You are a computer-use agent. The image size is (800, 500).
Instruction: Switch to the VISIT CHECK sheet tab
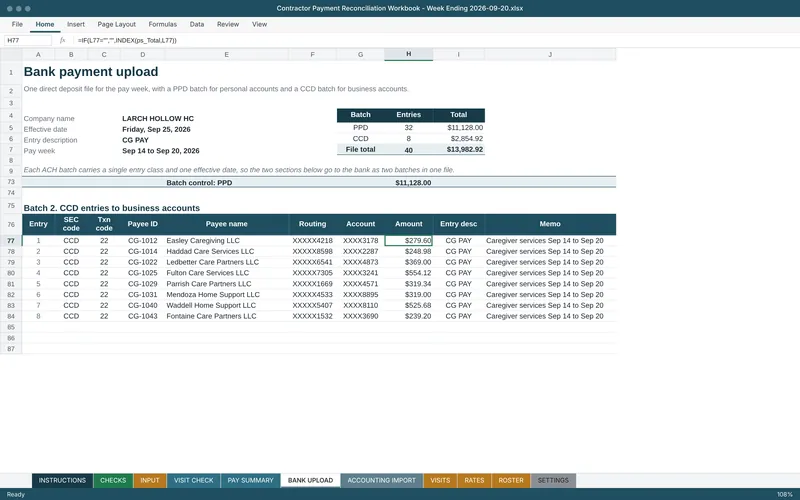(193, 480)
